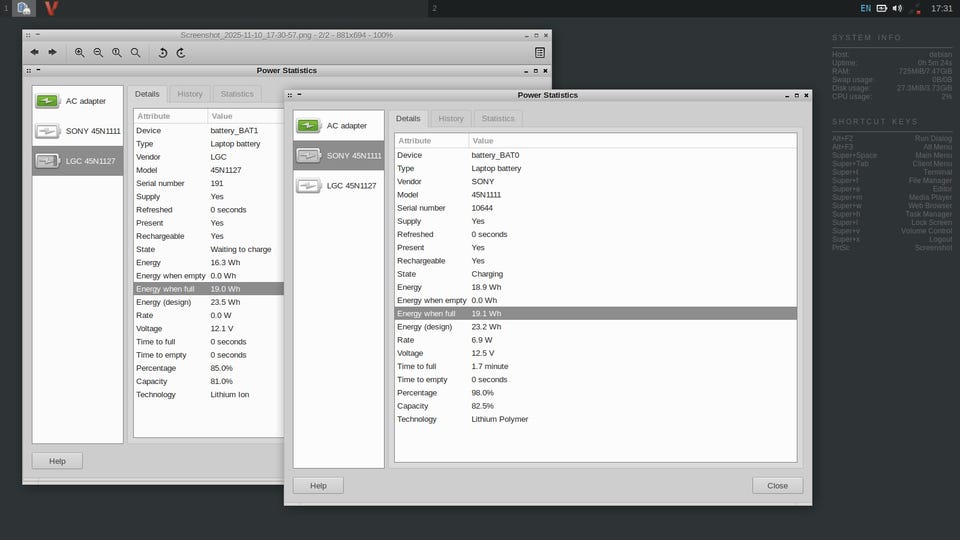Image resolution: width=960 pixels, height=540 pixels.
Task: Switch to History tab in front window
Action: pyautogui.click(x=451, y=118)
